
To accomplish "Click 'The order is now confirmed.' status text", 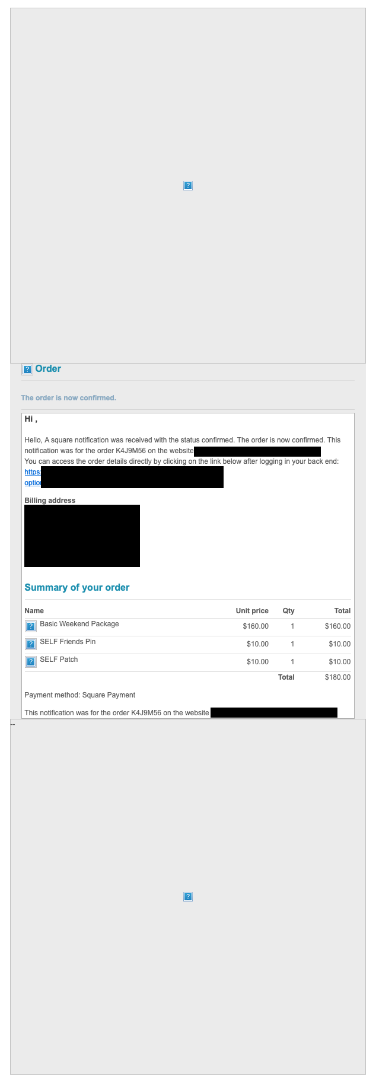I will pos(69,398).
